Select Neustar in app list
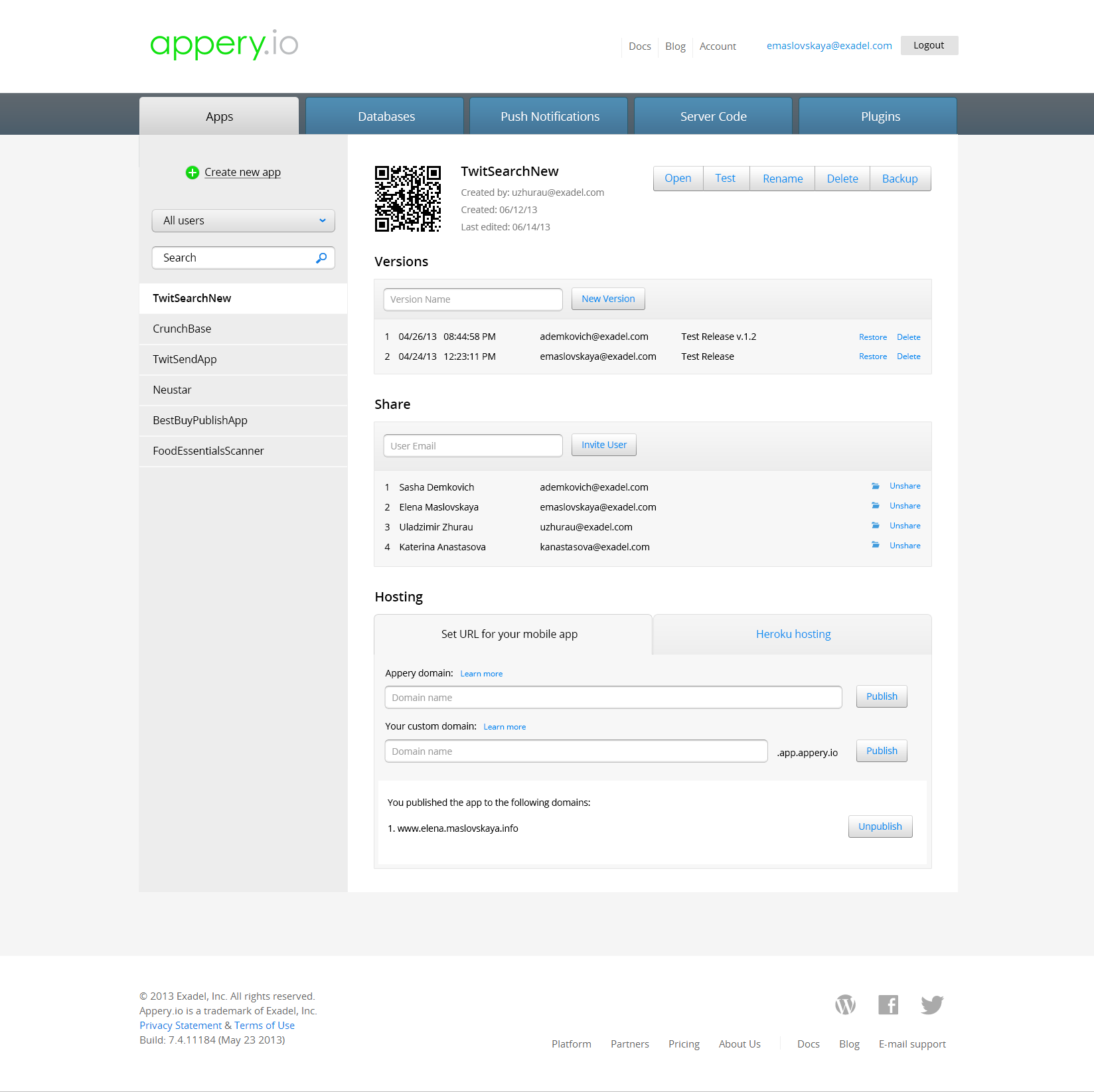The width and height of the screenshot is (1094, 1092). pyautogui.click(x=244, y=390)
